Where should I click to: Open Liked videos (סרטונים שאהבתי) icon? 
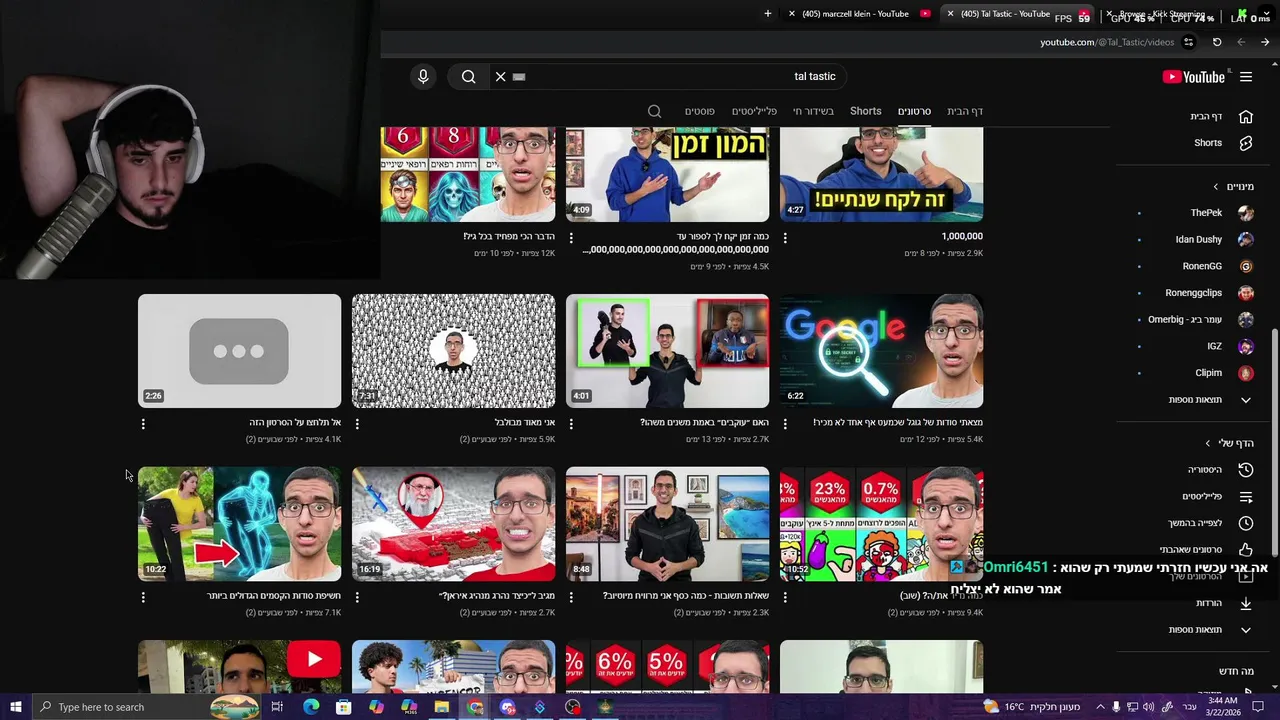(1246, 550)
